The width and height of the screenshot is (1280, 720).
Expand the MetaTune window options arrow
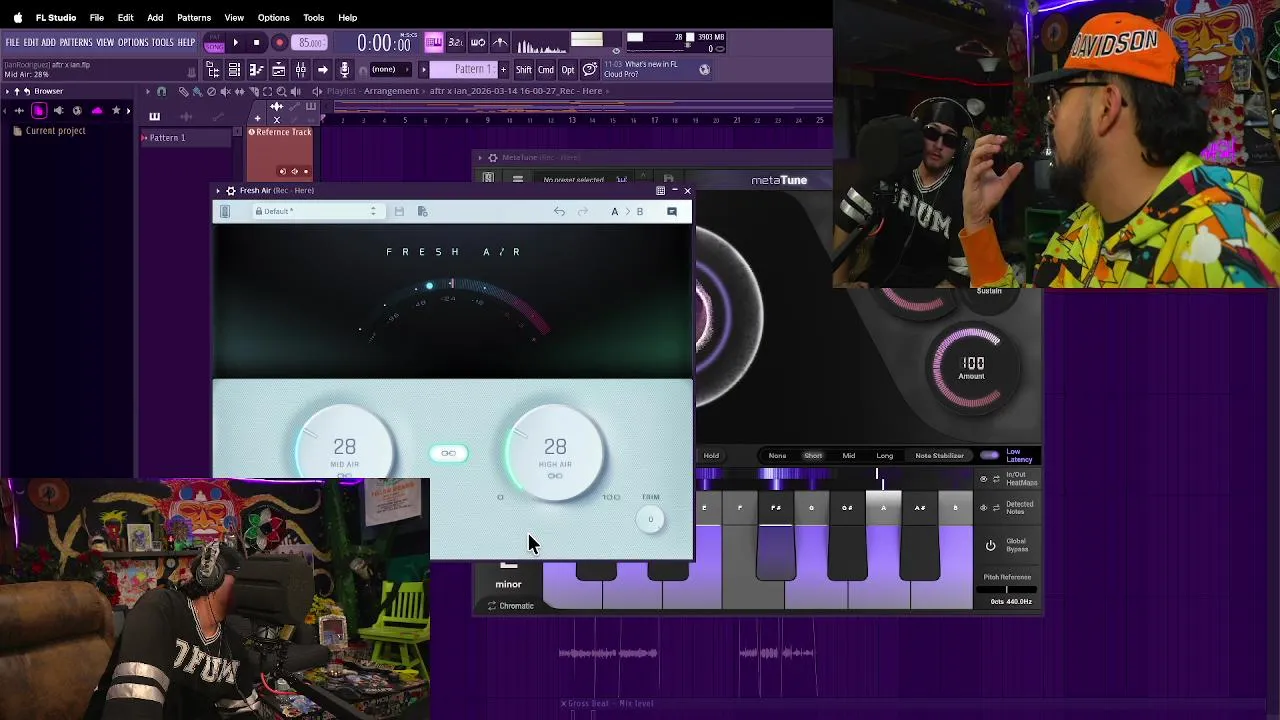pos(479,157)
